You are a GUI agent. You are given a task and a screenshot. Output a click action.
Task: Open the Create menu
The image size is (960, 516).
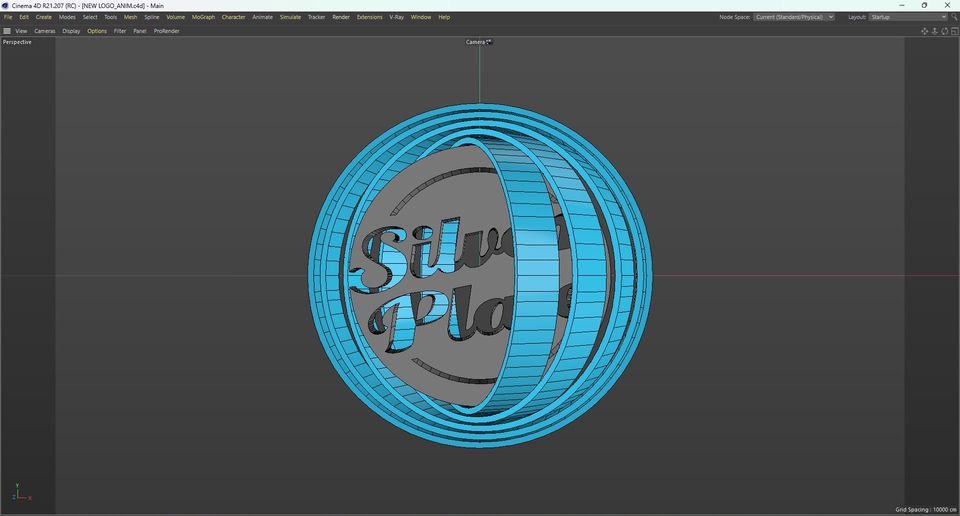point(43,17)
